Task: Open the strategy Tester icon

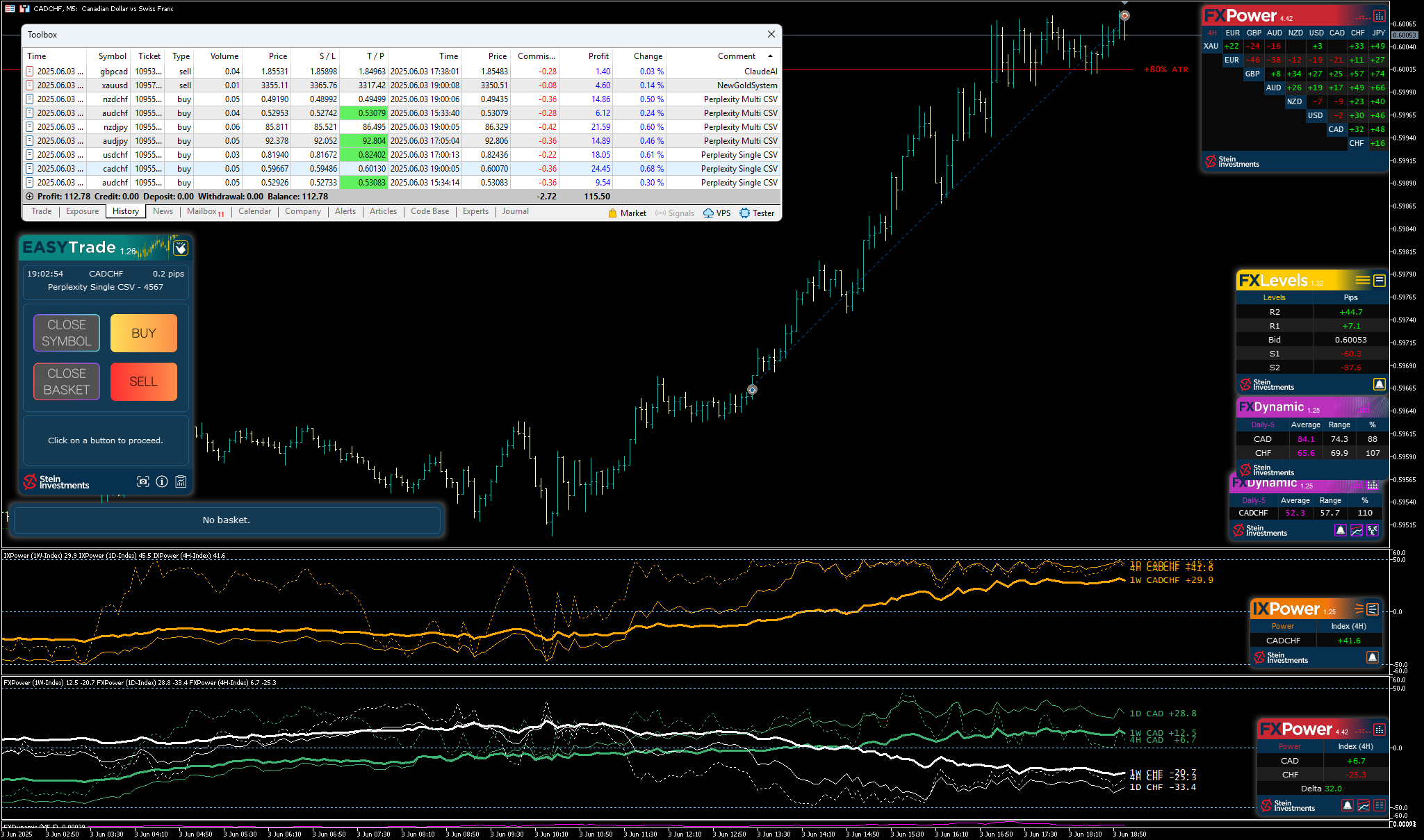Action: click(745, 213)
